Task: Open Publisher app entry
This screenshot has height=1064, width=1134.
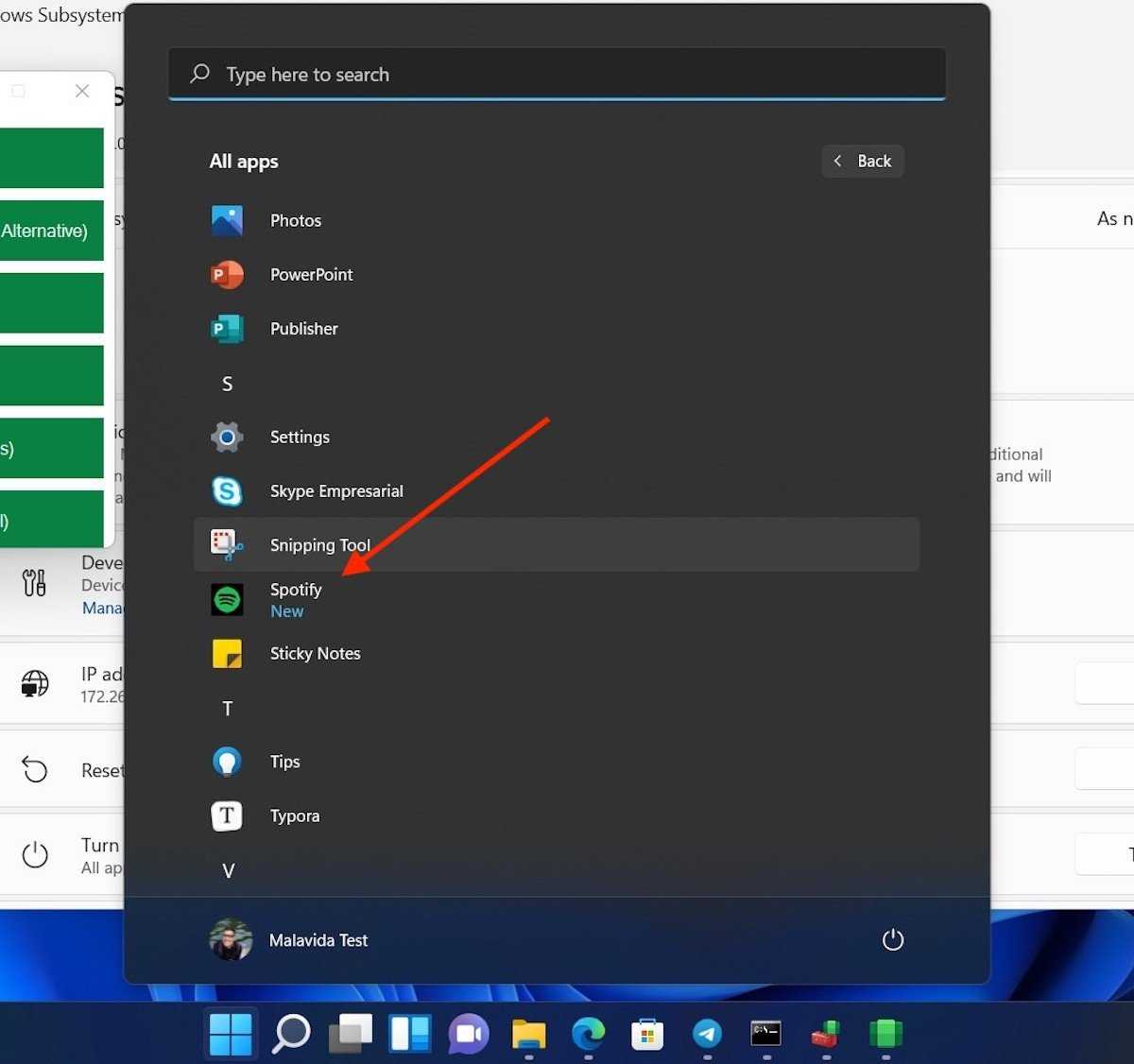Action: pos(302,329)
